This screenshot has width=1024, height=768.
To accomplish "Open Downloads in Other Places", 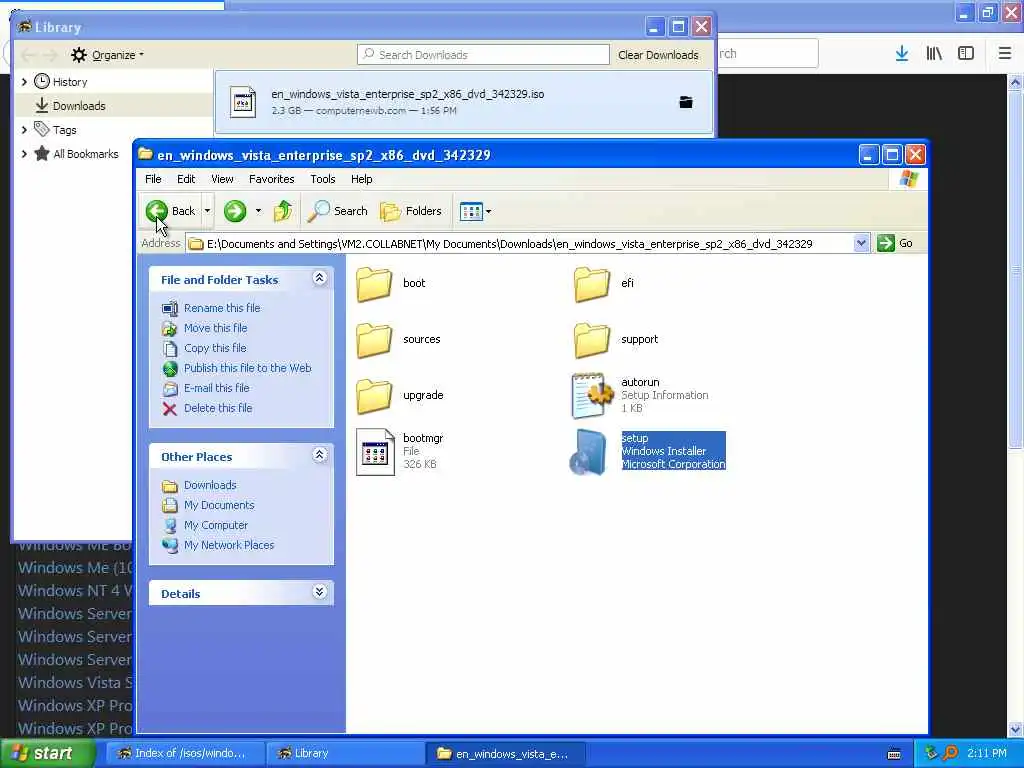I will [x=210, y=485].
